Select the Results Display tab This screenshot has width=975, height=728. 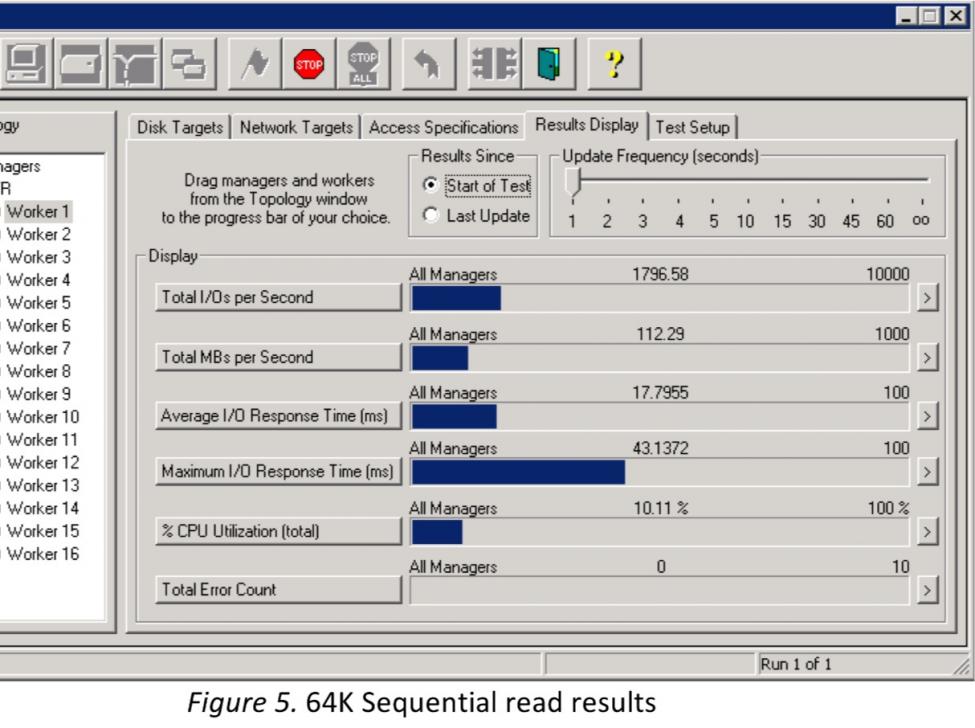pos(587,125)
